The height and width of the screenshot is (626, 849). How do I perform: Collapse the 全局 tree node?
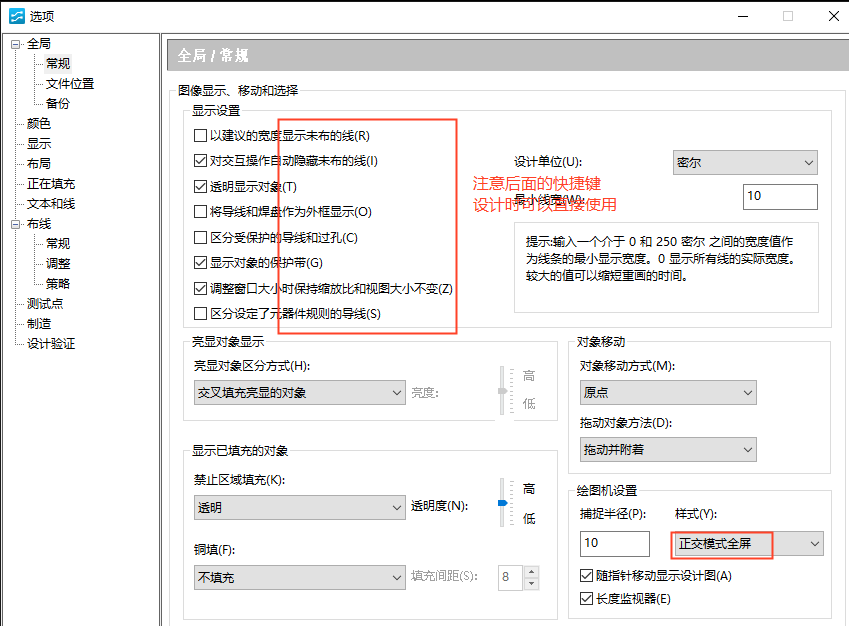(15, 42)
